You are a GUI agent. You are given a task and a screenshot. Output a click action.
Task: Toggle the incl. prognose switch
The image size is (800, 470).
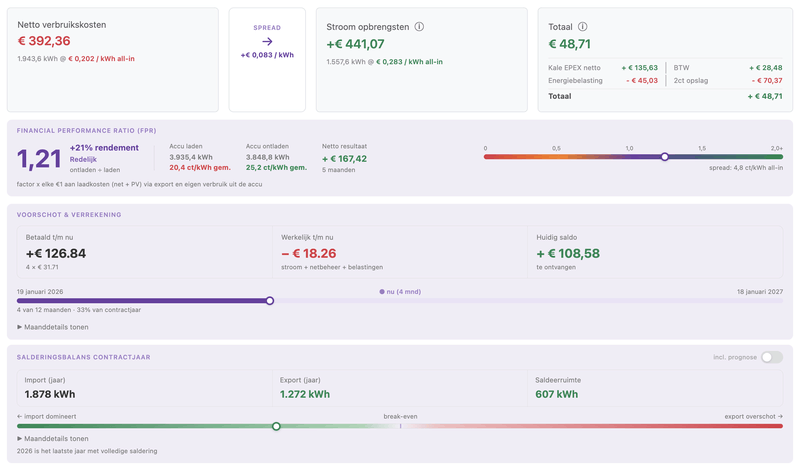coord(772,357)
